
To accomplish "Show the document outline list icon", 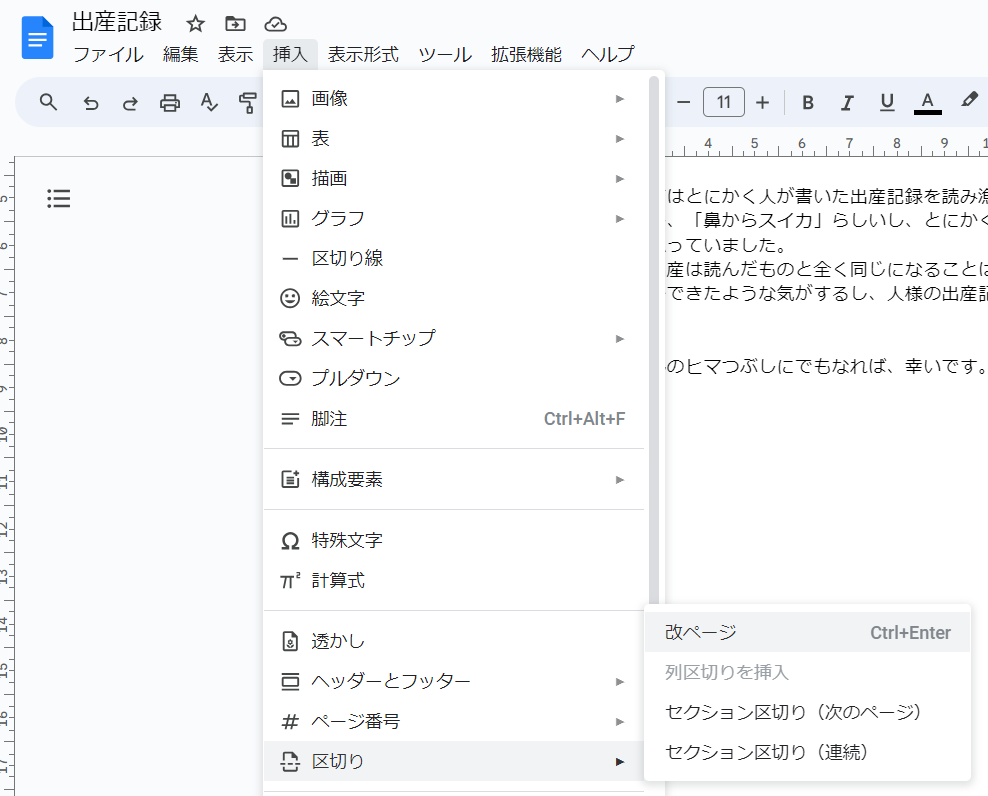I will [x=59, y=199].
